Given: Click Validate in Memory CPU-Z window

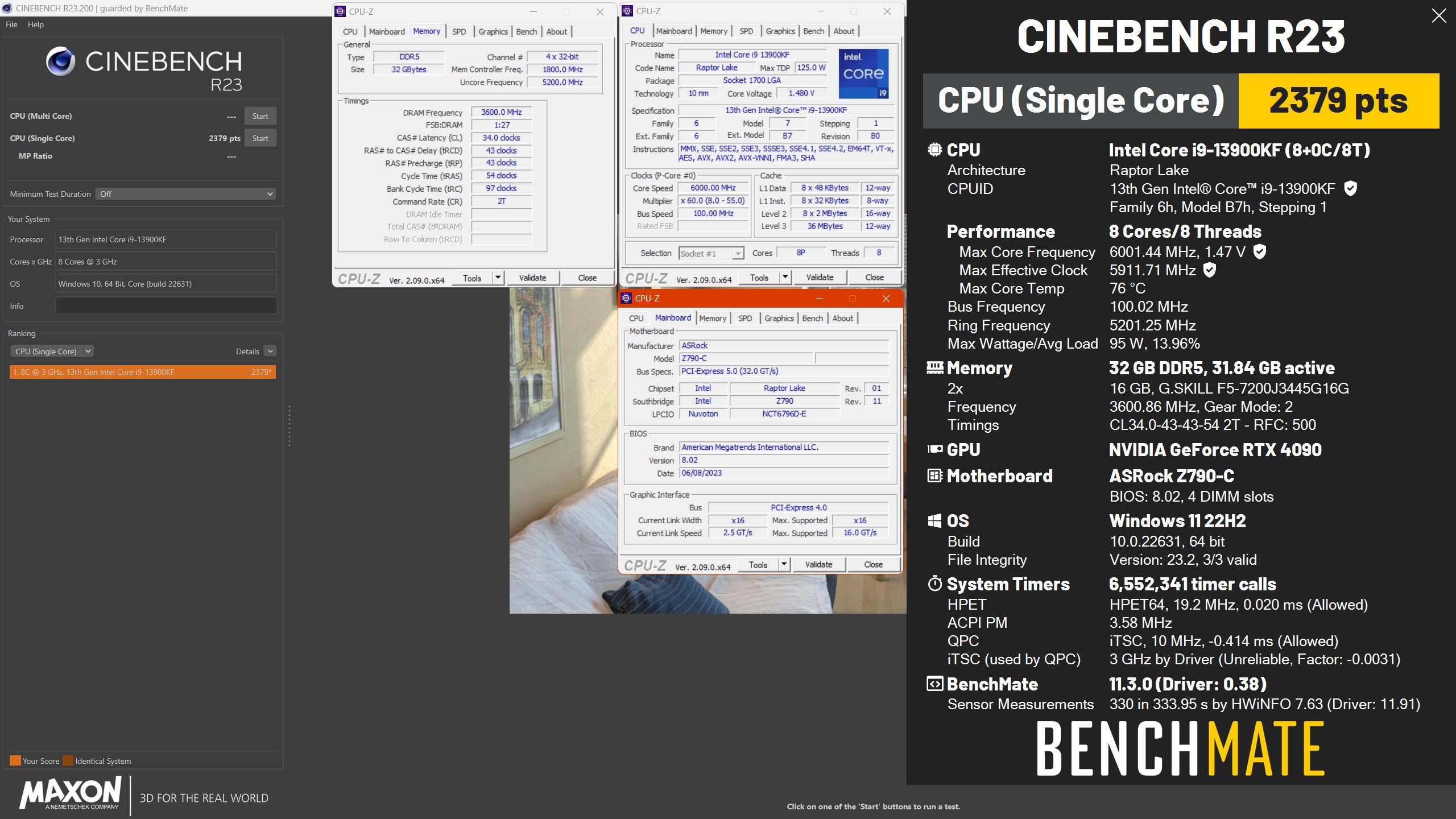Looking at the screenshot, I should click(532, 278).
